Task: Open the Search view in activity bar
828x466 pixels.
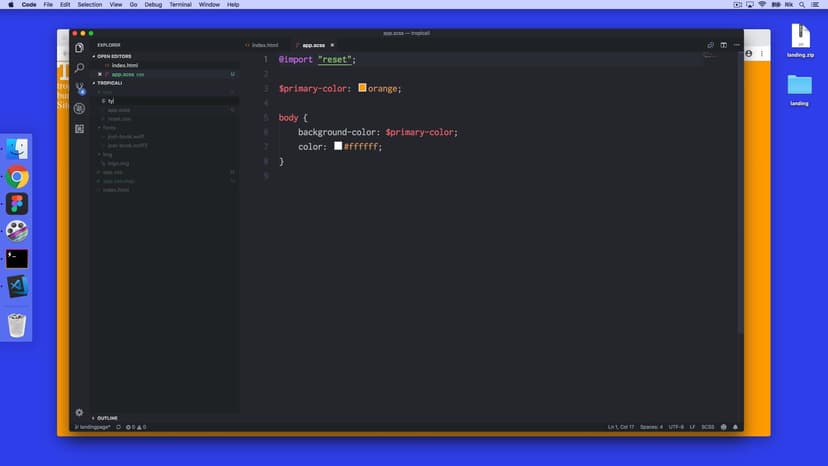Action: tap(79, 68)
